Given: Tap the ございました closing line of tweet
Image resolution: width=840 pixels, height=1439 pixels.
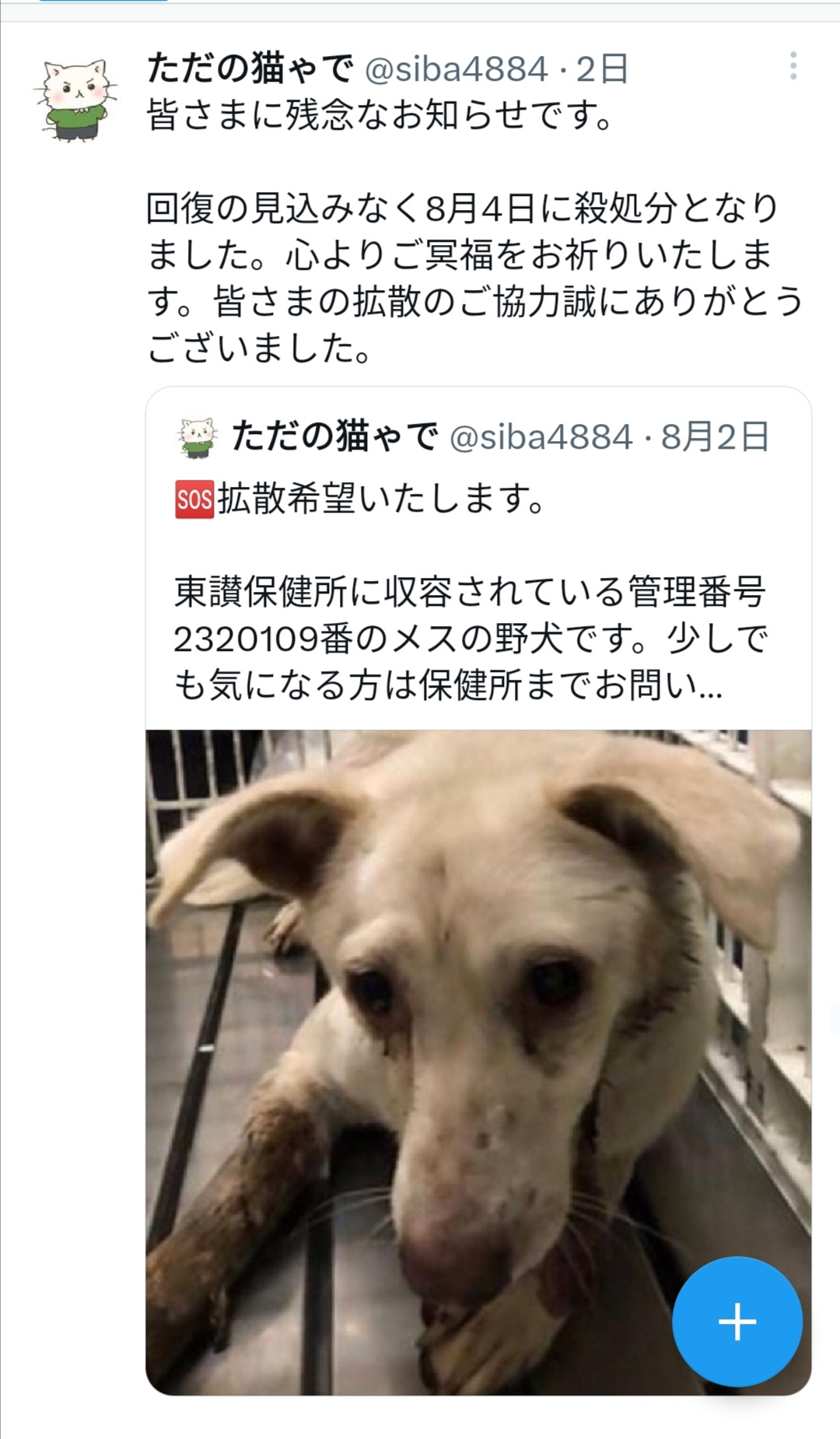Looking at the screenshot, I should (260, 348).
